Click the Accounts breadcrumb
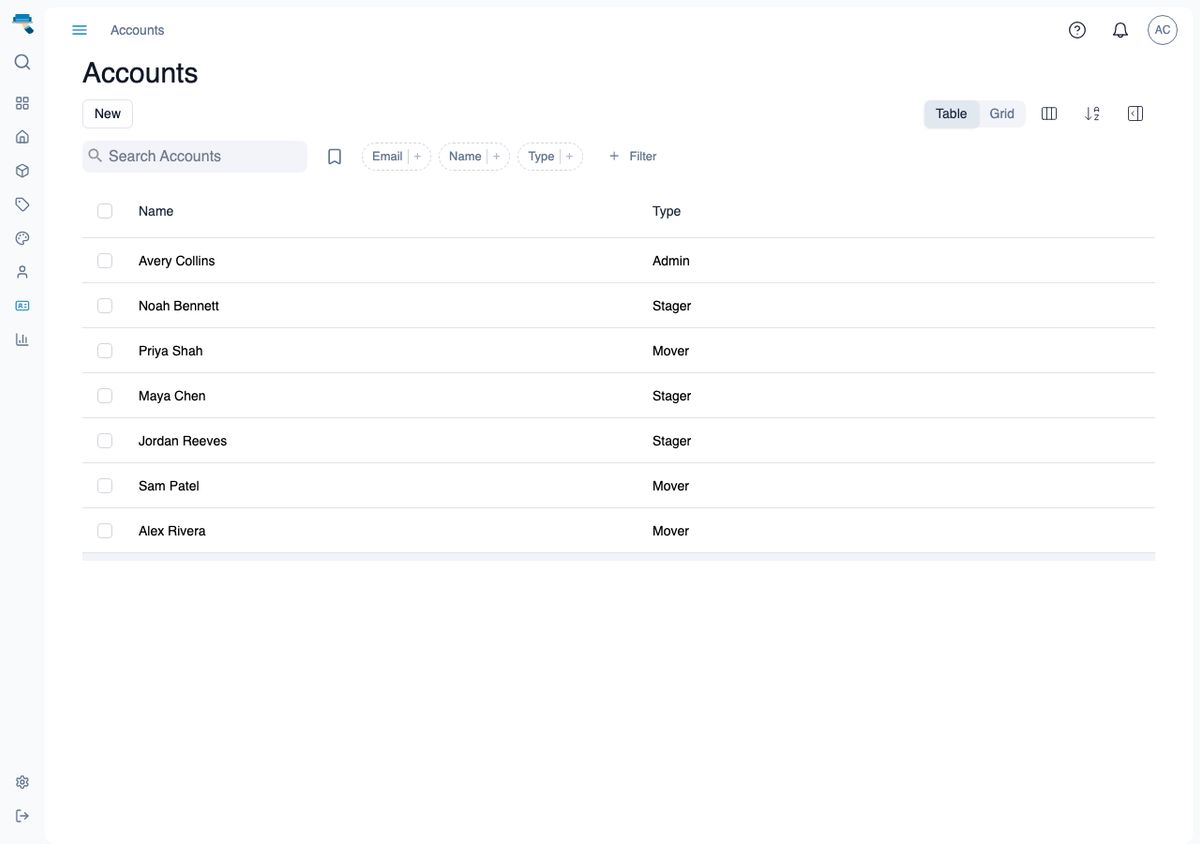Viewport: 1200px width, 844px height. pyautogui.click(x=137, y=30)
